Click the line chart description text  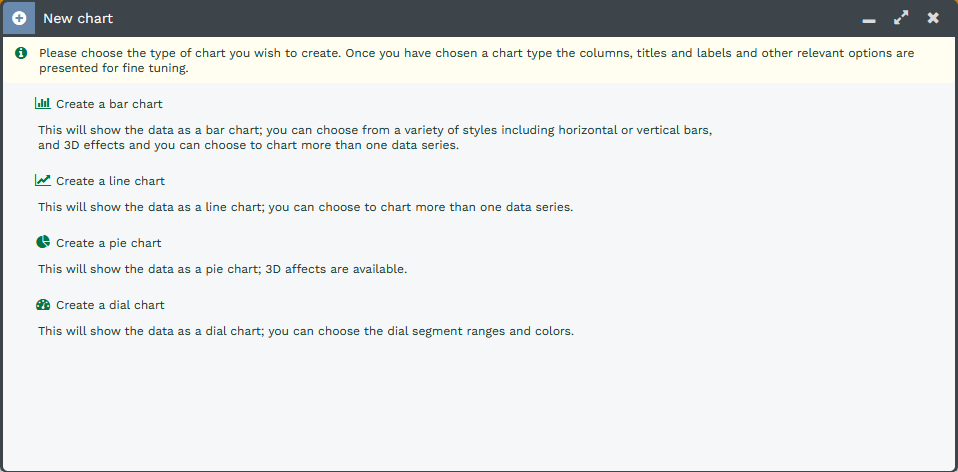pyautogui.click(x=306, y=208)
